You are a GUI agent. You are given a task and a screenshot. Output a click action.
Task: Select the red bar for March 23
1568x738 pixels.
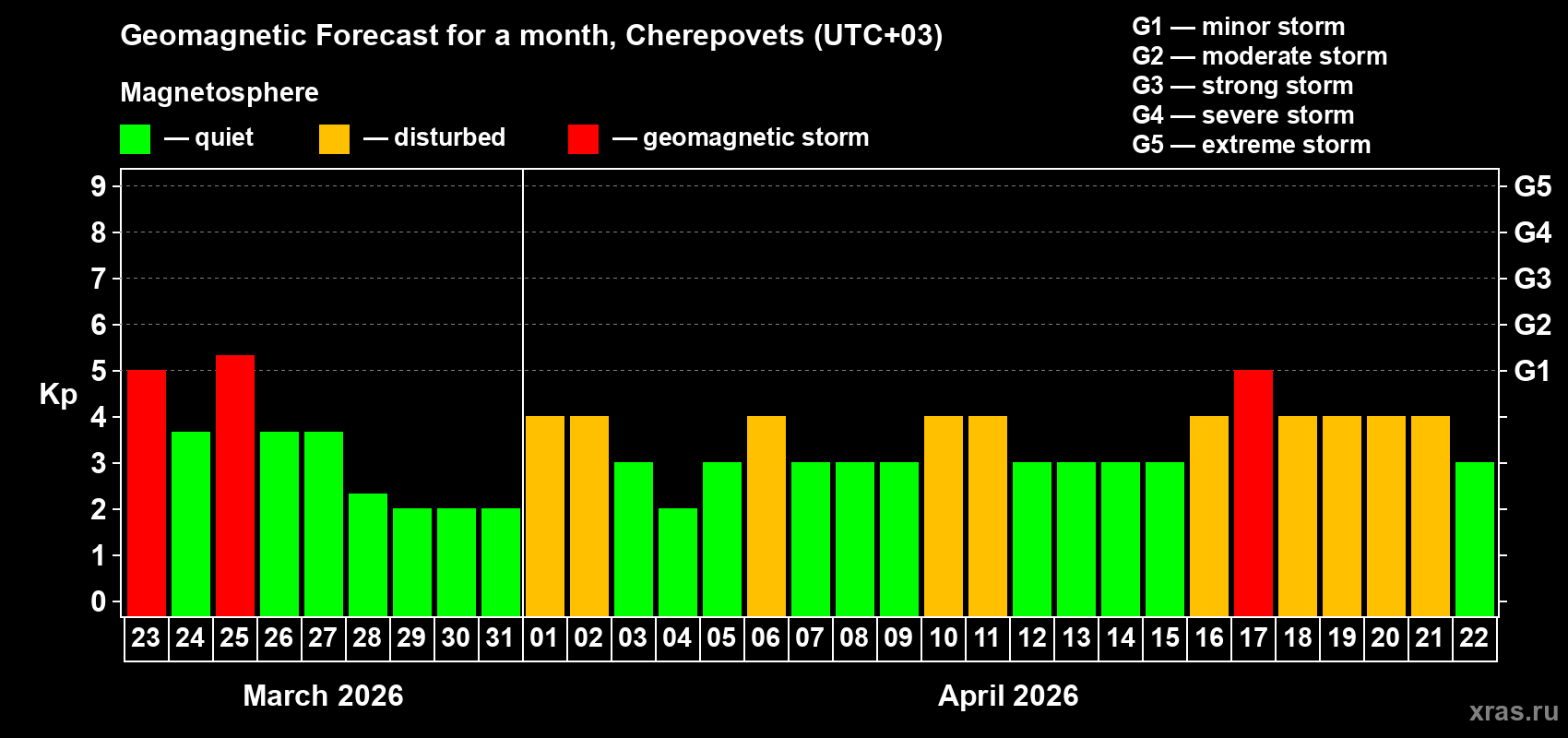pos(147,493)
